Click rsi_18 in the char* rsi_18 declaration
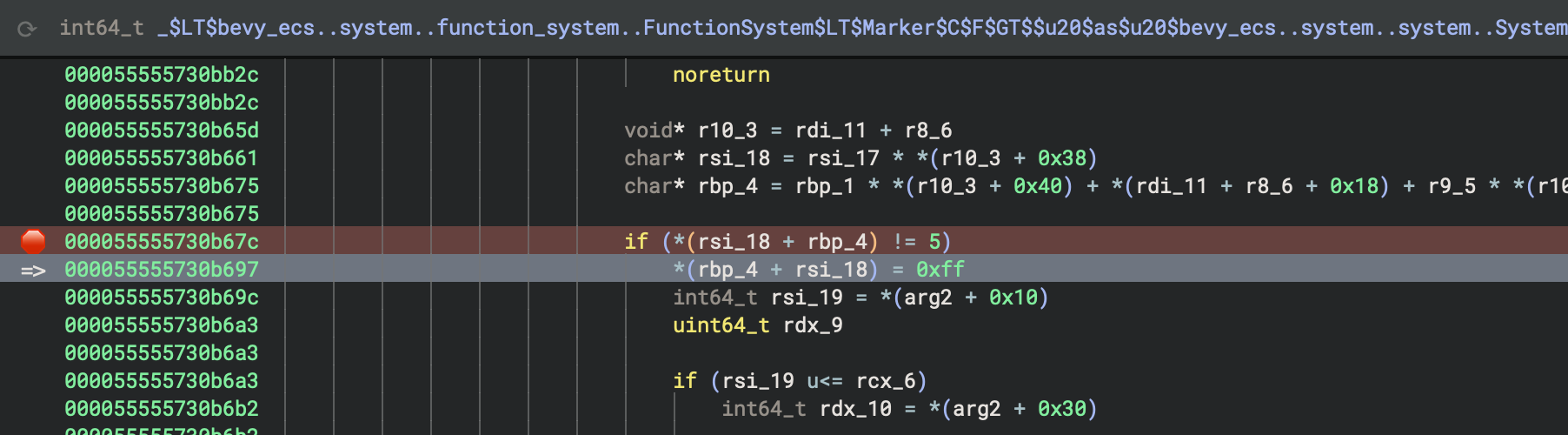 734,158
